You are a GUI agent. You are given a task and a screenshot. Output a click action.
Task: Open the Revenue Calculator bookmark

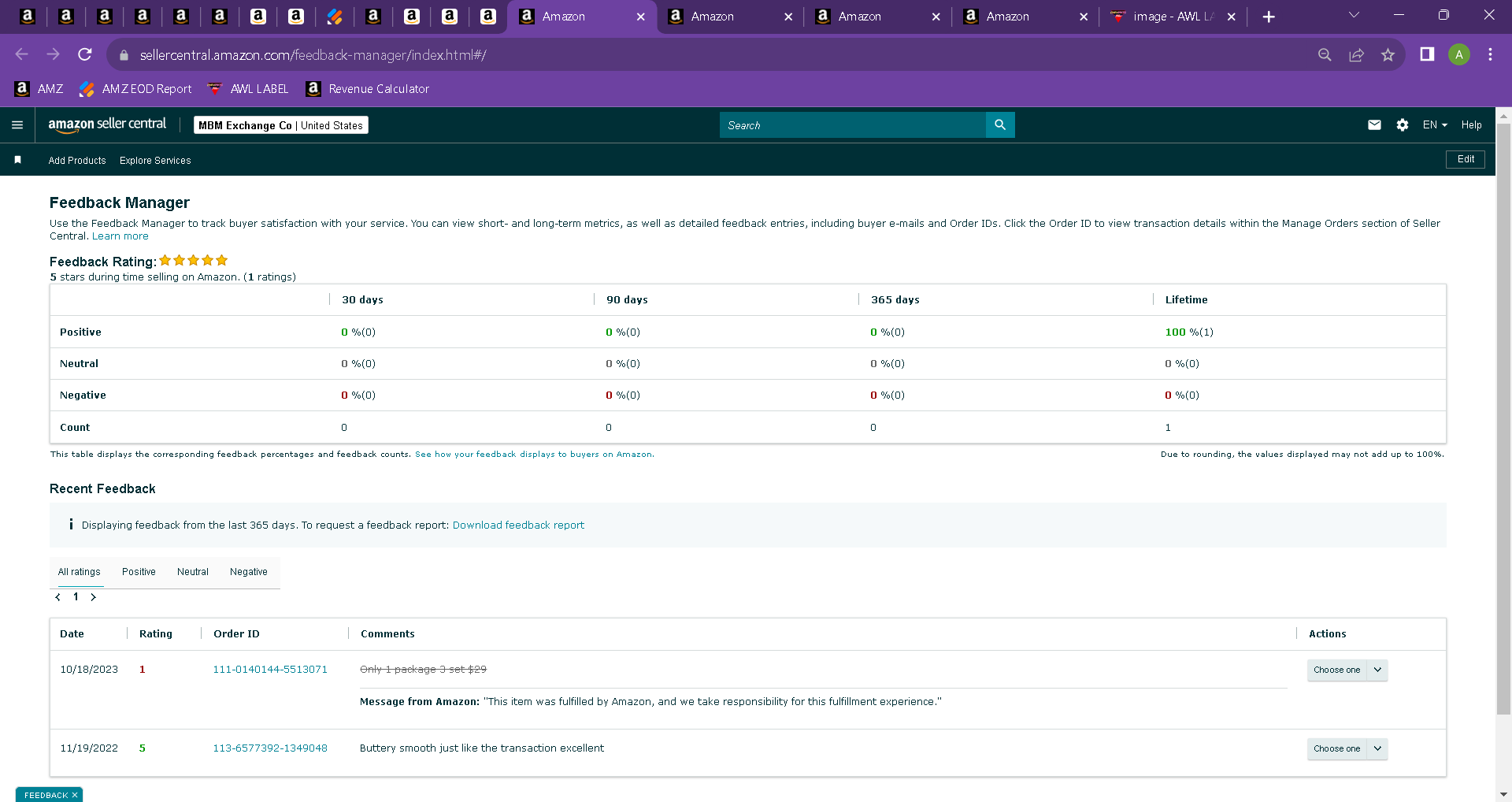[x=367, y=89]
